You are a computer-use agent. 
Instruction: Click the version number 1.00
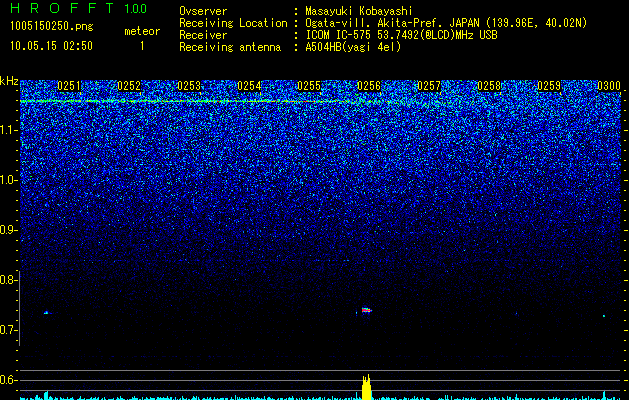[x=136, y=8]
